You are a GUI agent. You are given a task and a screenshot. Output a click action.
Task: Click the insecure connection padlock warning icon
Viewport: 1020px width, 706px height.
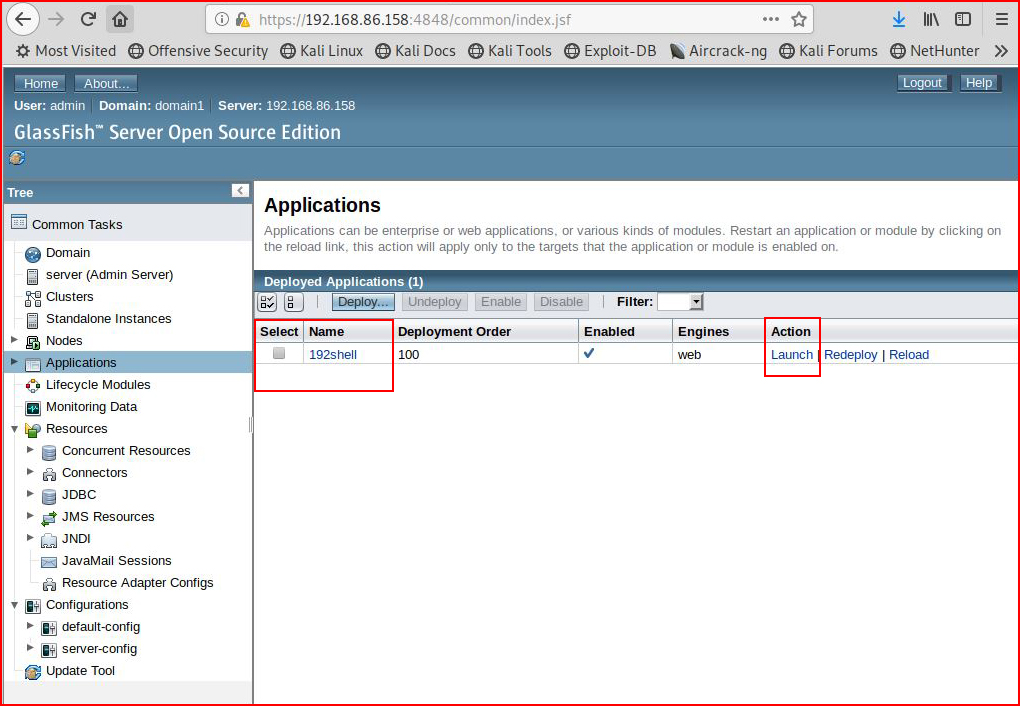click(x=243, y=20)
